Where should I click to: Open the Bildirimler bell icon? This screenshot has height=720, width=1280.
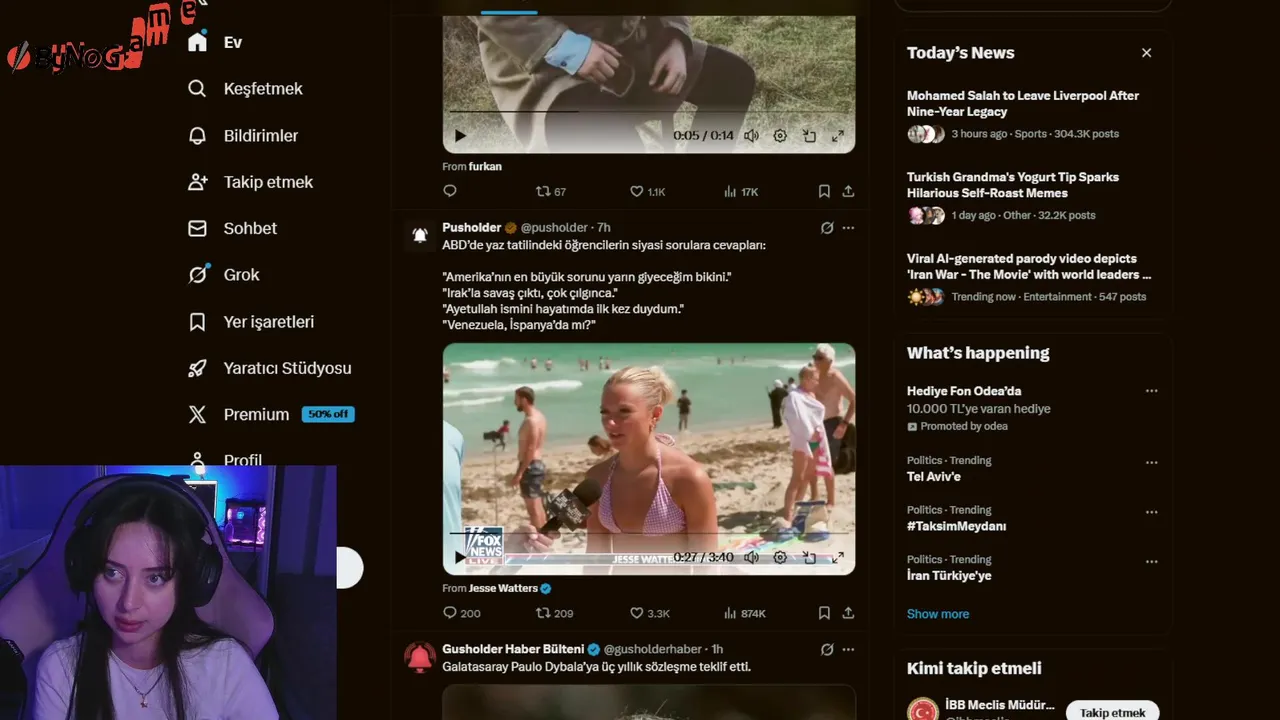tap(197, 136)
